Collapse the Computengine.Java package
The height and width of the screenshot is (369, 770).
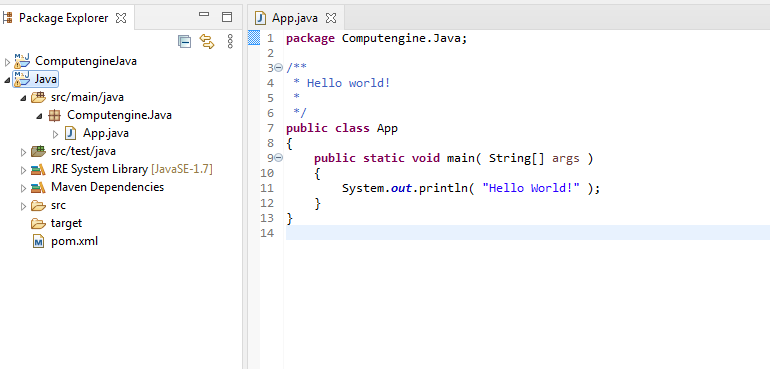[39, 116]
